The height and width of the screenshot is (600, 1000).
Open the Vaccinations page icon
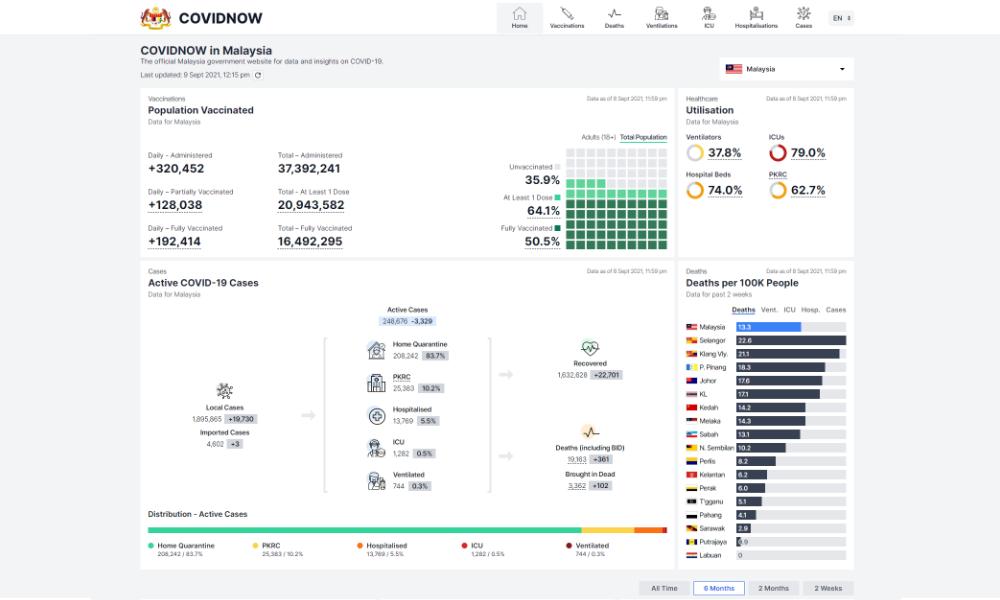(567, 15)
